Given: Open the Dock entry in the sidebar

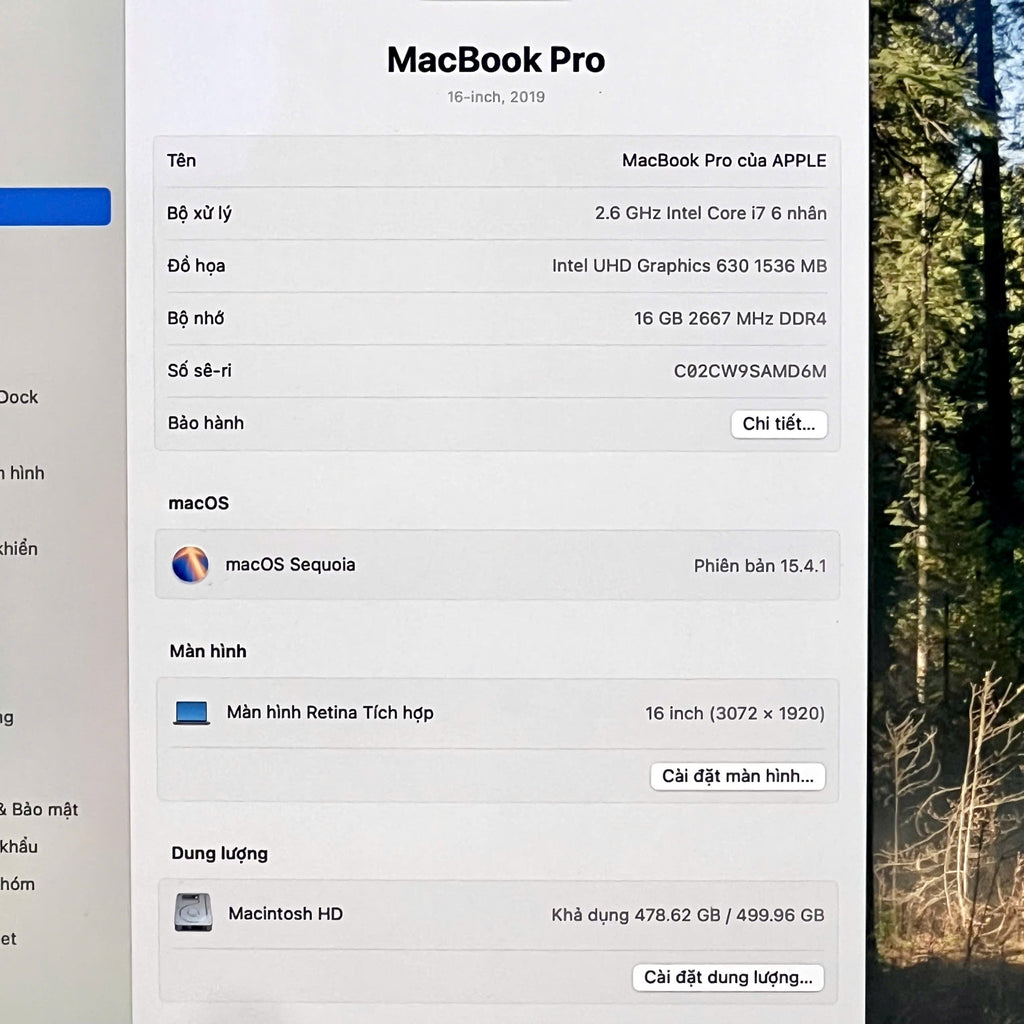Looking at the screenshot, I should tap(18, 397).
